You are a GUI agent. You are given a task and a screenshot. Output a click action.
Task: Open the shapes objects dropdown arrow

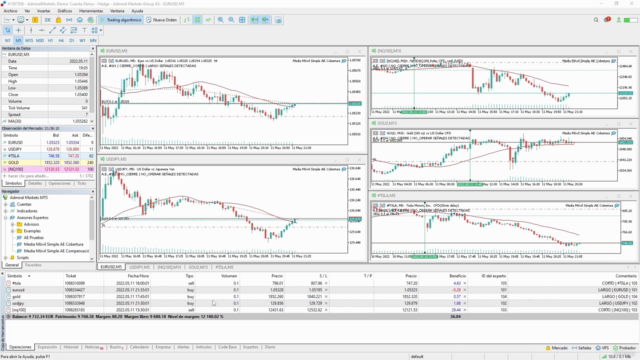point(101,30)
